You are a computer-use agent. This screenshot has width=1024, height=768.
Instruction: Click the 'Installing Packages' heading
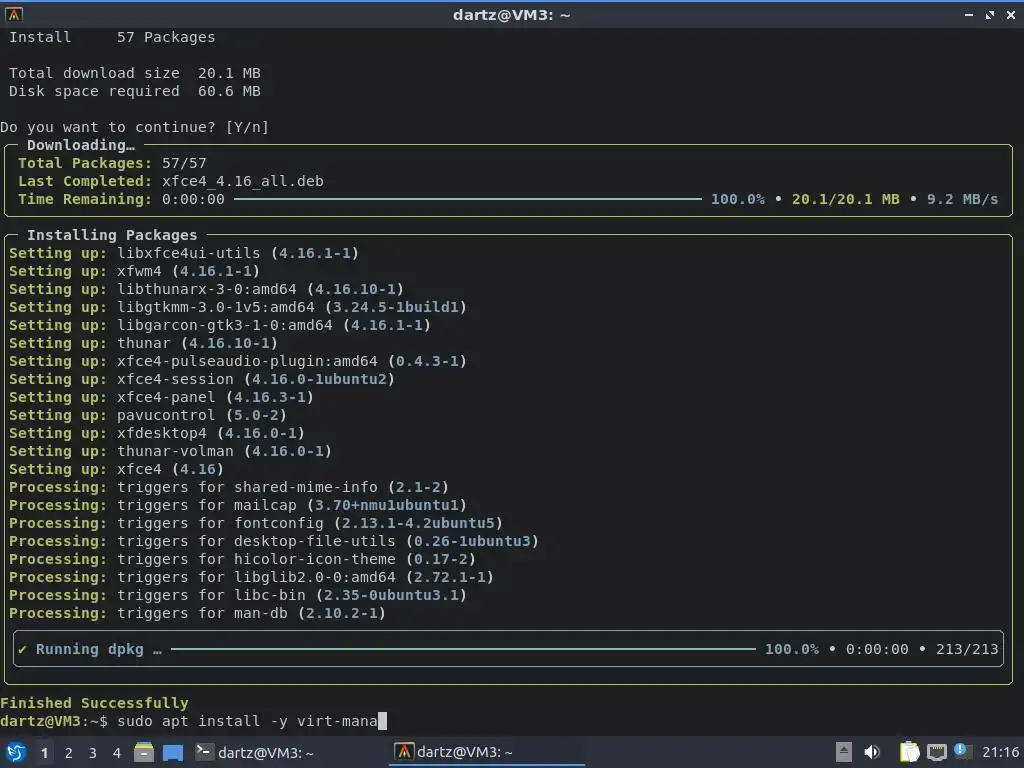[112, 235]
